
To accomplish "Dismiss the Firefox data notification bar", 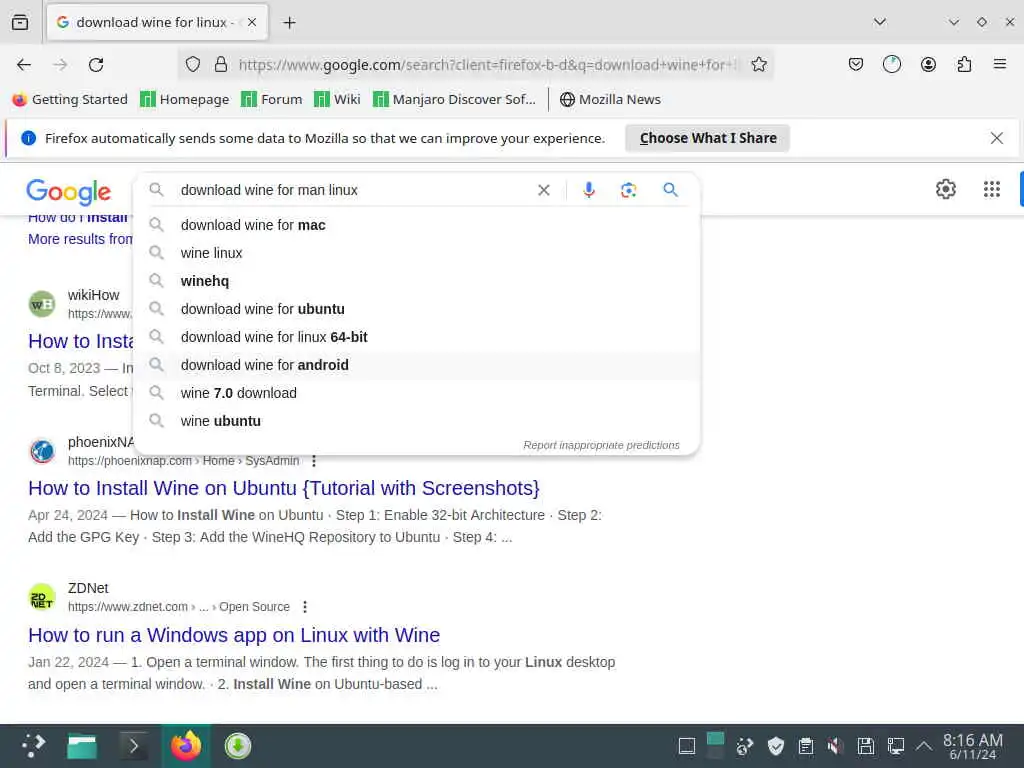I will 997,138.
